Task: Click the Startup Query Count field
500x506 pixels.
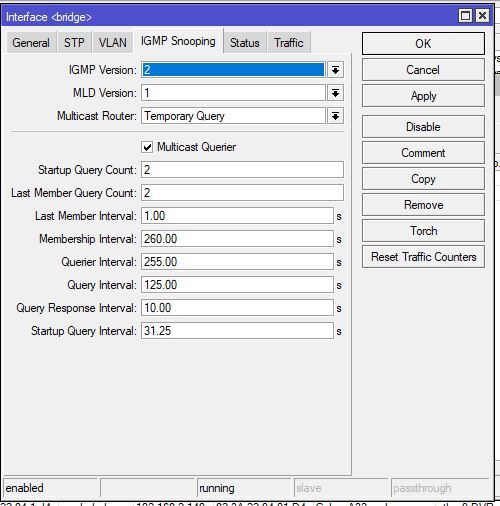Action: click(x=242, y=170)
